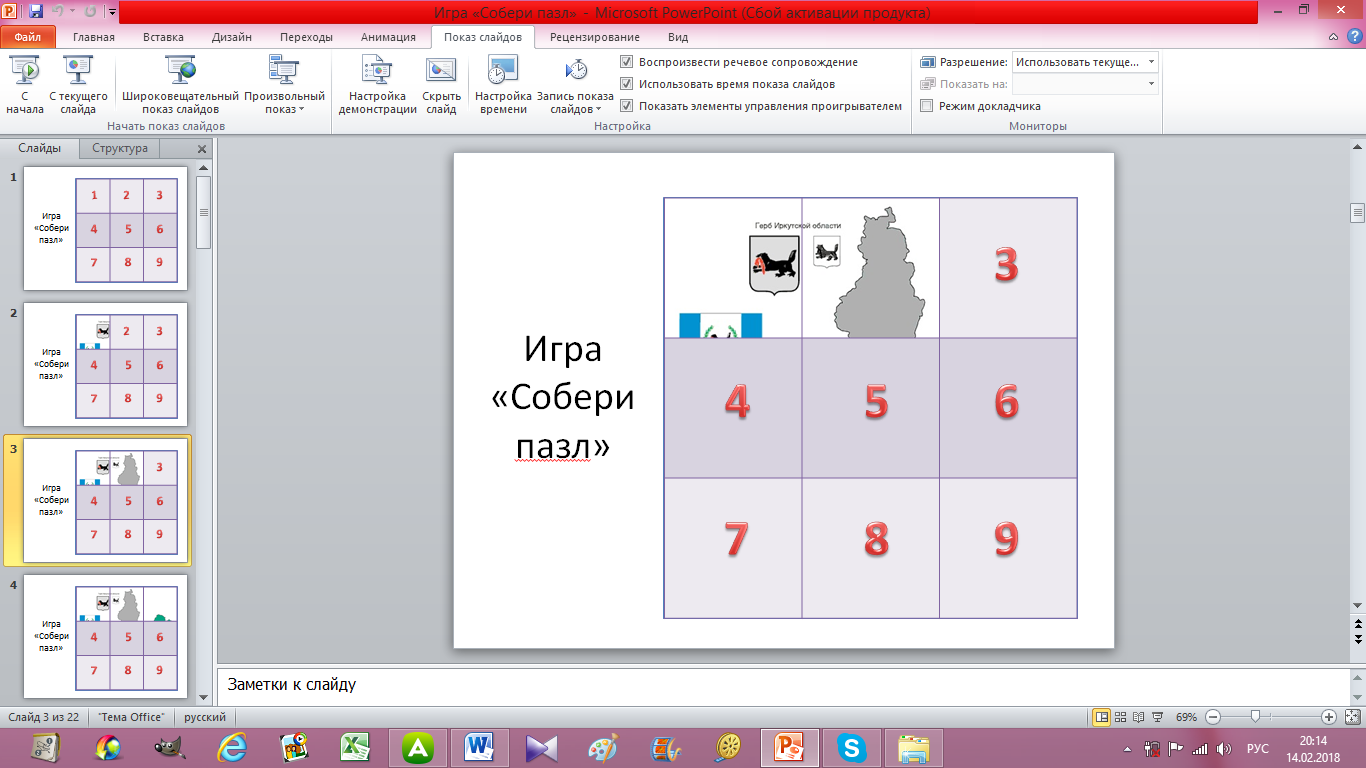Open Произвольный показ dropdown

click(285, 86)
